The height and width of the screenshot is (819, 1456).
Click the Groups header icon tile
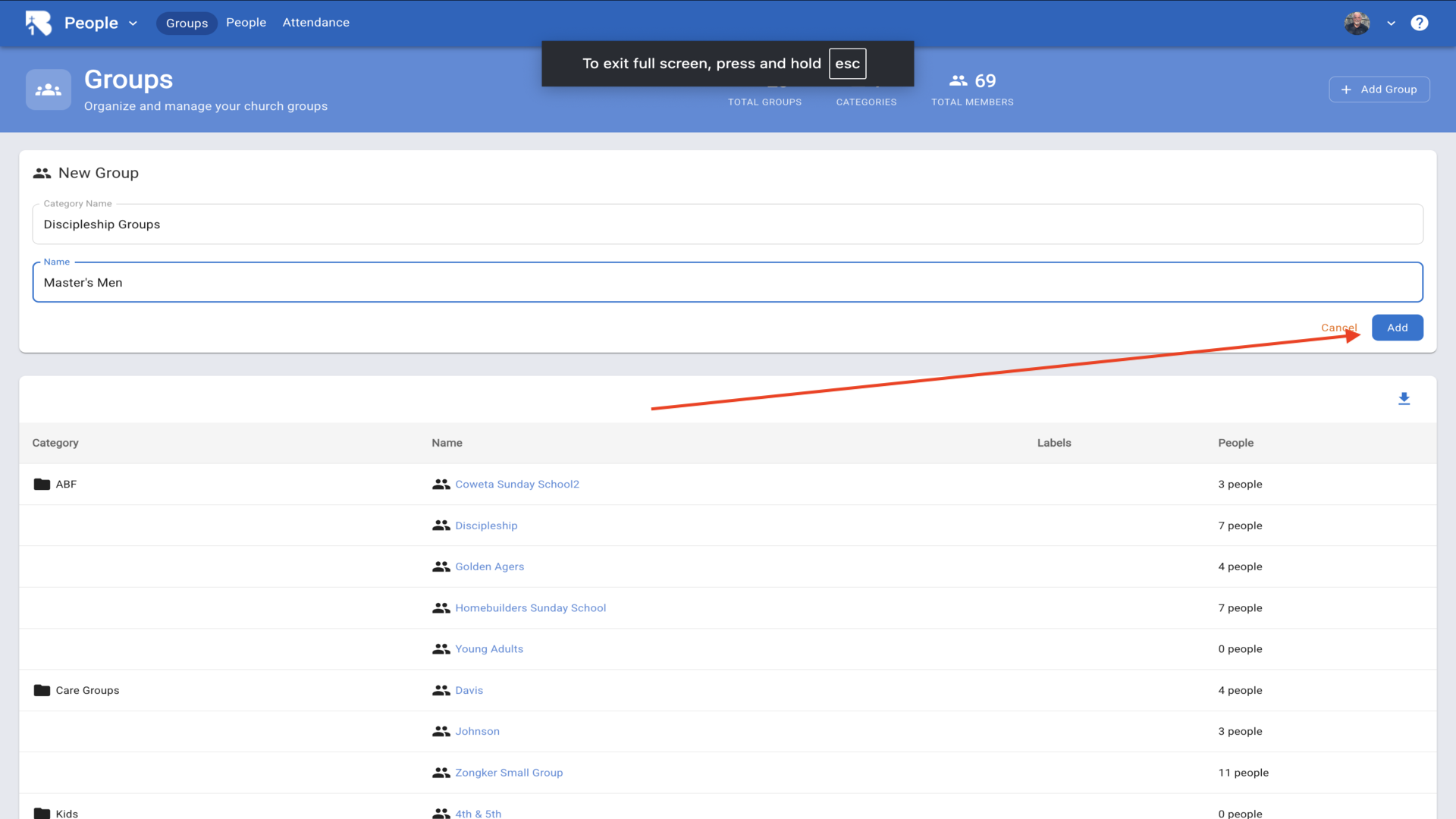(49, 89)
